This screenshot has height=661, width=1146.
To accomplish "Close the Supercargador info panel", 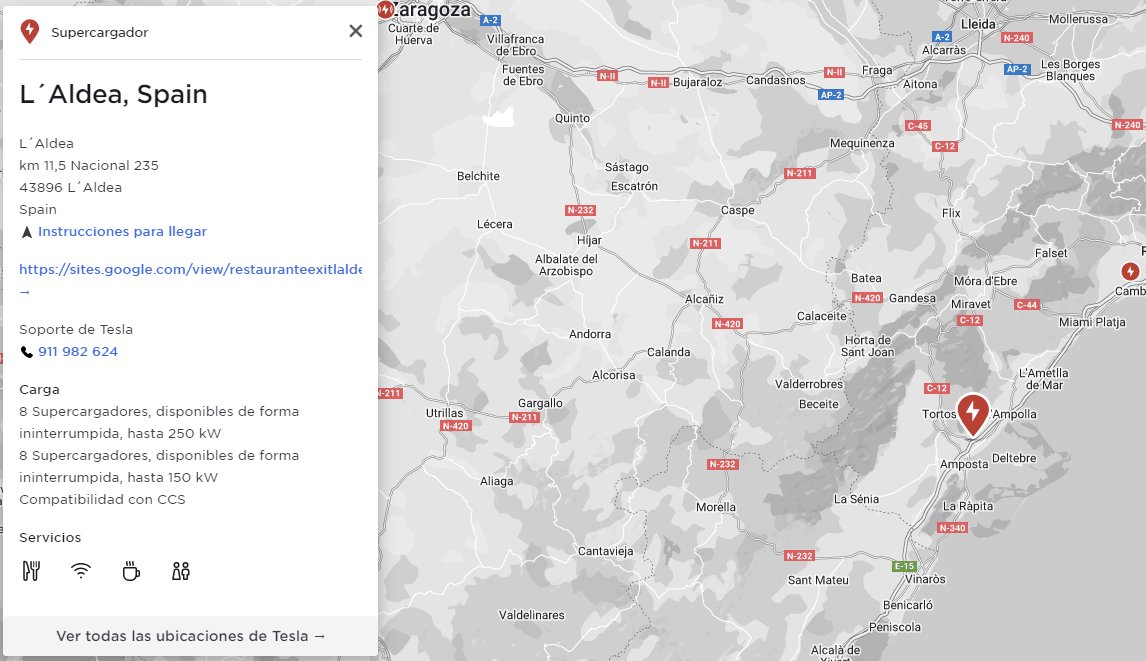I will tap(355, 31).
